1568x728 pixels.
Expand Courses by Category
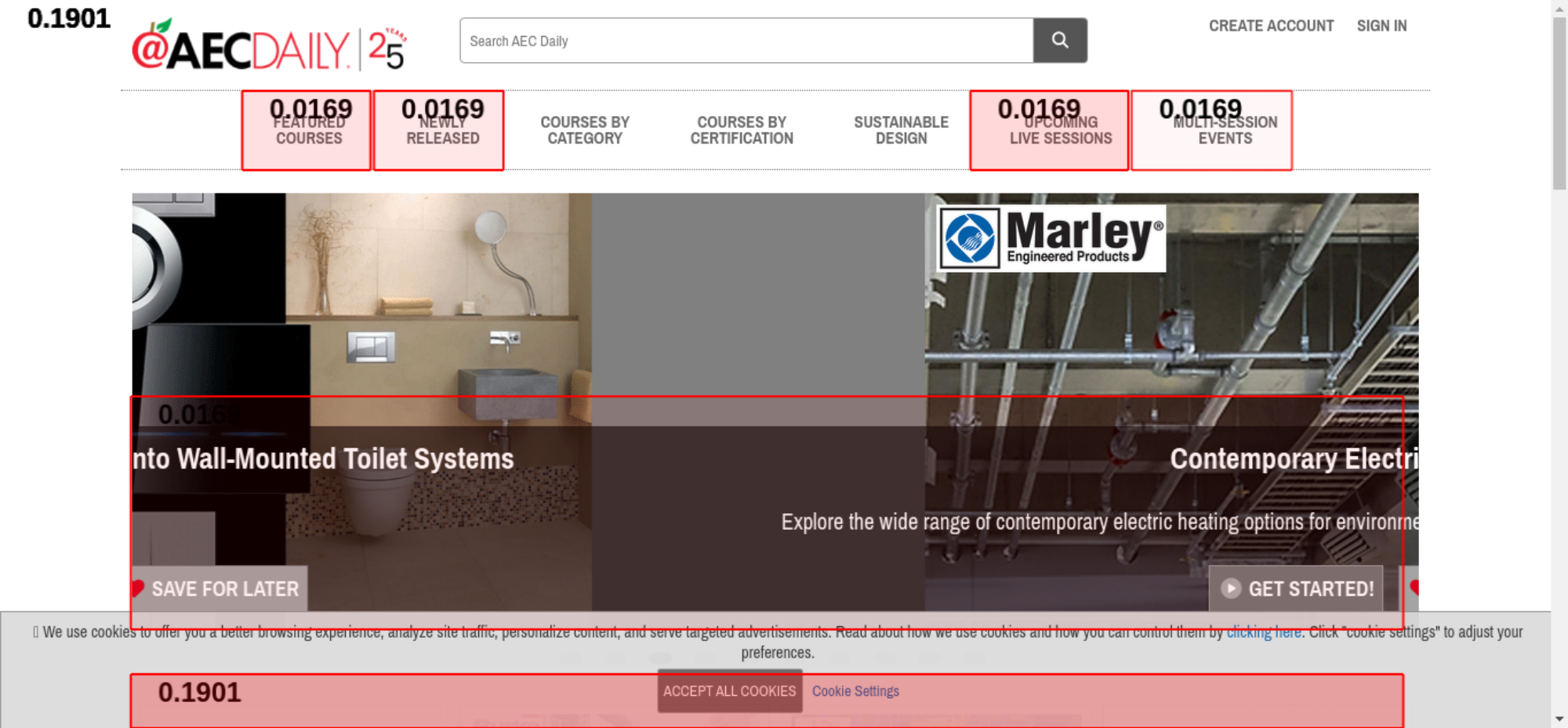(585, 130)
